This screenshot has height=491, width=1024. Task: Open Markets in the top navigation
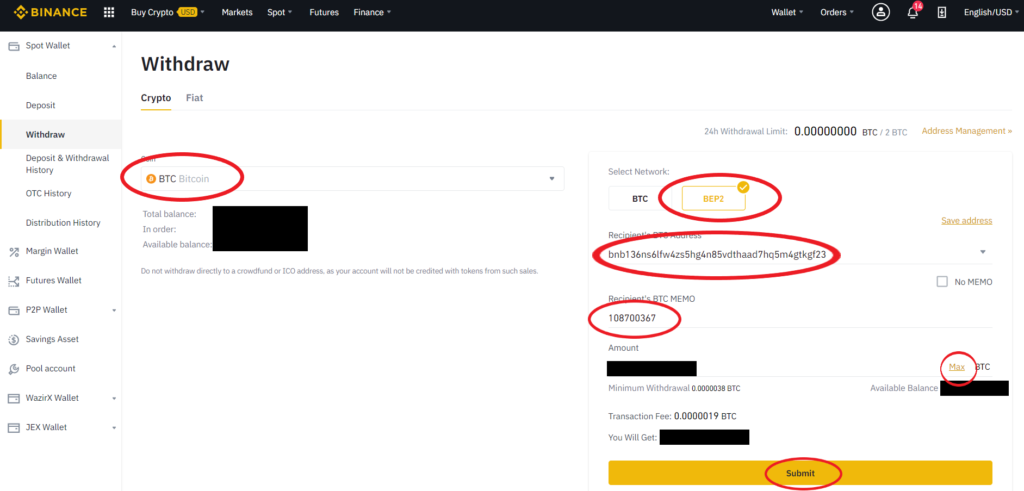[237, 12]
